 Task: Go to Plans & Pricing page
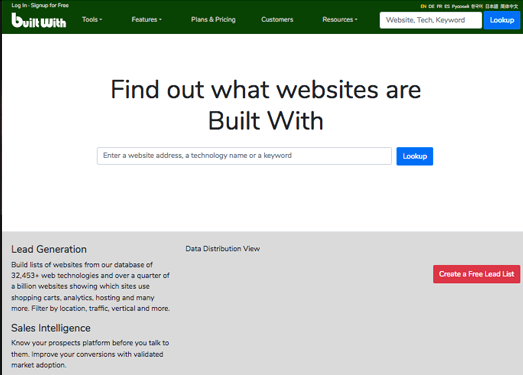213,19
